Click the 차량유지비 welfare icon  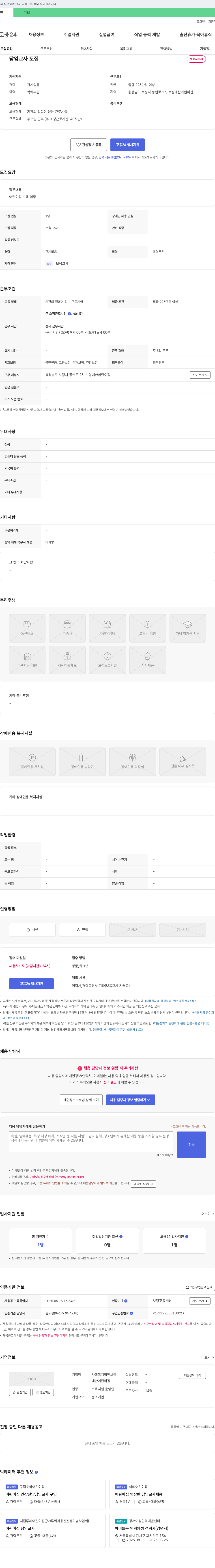click(x=107, y=628)
